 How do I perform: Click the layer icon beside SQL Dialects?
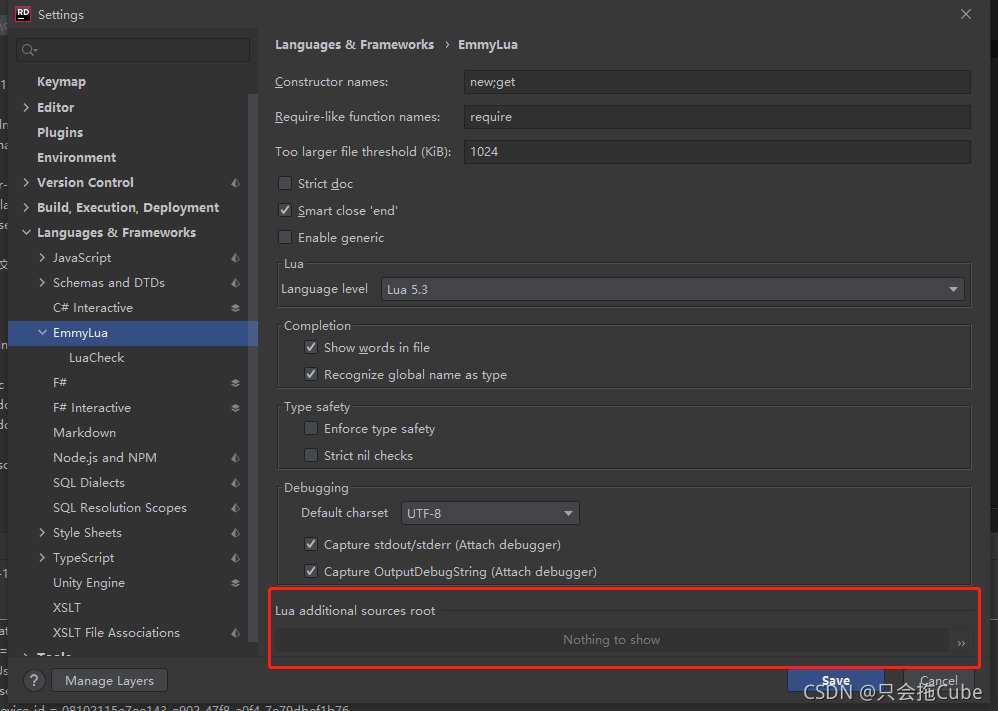(x=235, y=482)
